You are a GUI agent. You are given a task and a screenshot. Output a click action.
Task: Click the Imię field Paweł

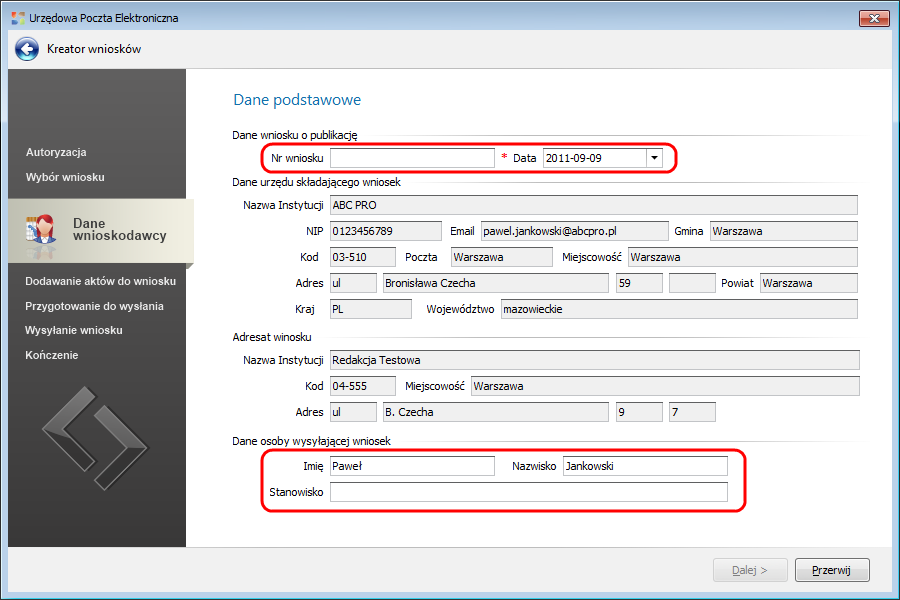click(x=412, y=466)
